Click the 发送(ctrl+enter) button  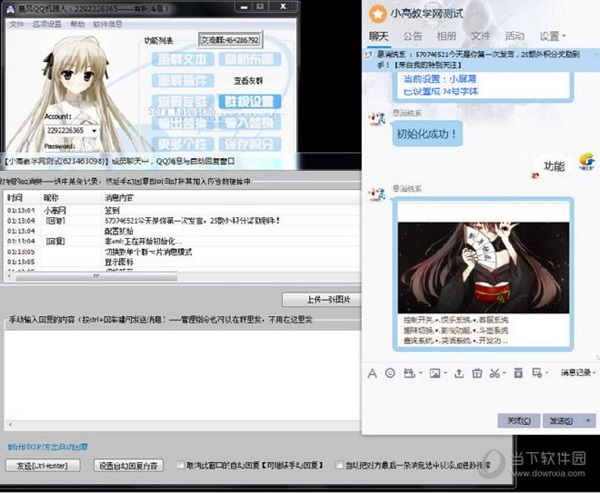point(43,465)
